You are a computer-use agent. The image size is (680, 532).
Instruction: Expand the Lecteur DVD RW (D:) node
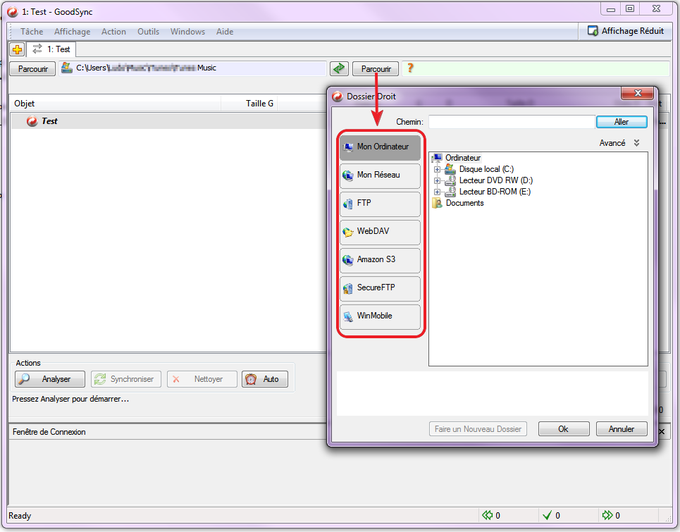(437, 180)
